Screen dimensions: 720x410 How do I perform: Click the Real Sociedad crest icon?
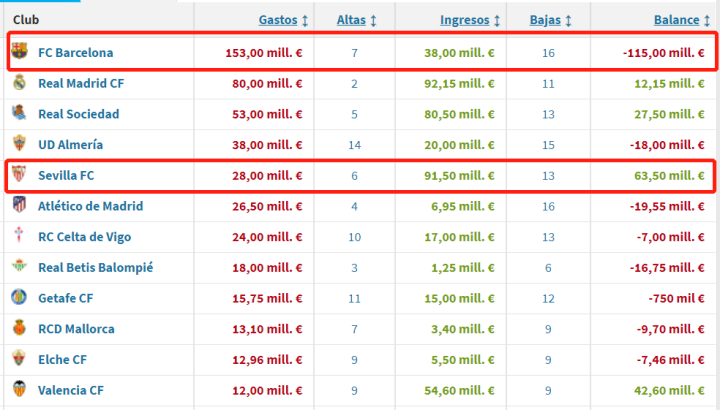[19, 112]
